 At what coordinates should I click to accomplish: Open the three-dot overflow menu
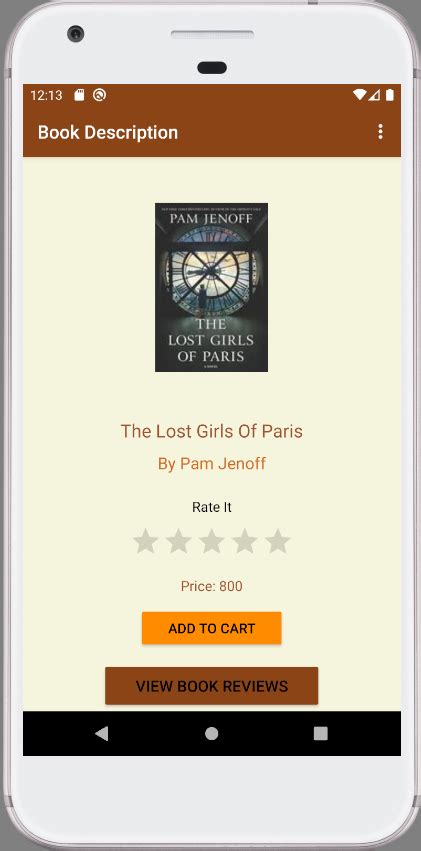380,132
